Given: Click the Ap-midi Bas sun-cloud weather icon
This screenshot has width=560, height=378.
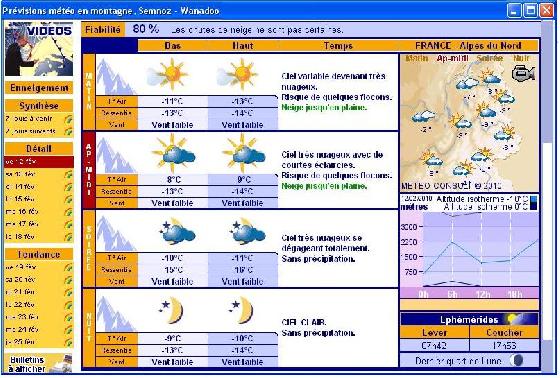Looking at the screenshot, I should [173, 153].
